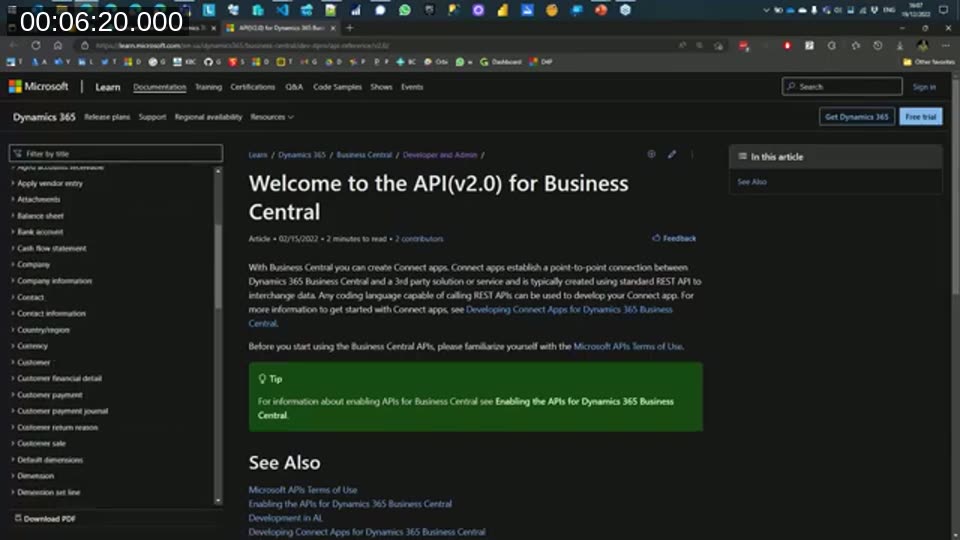Open Certifications nav item

point(252,87)
